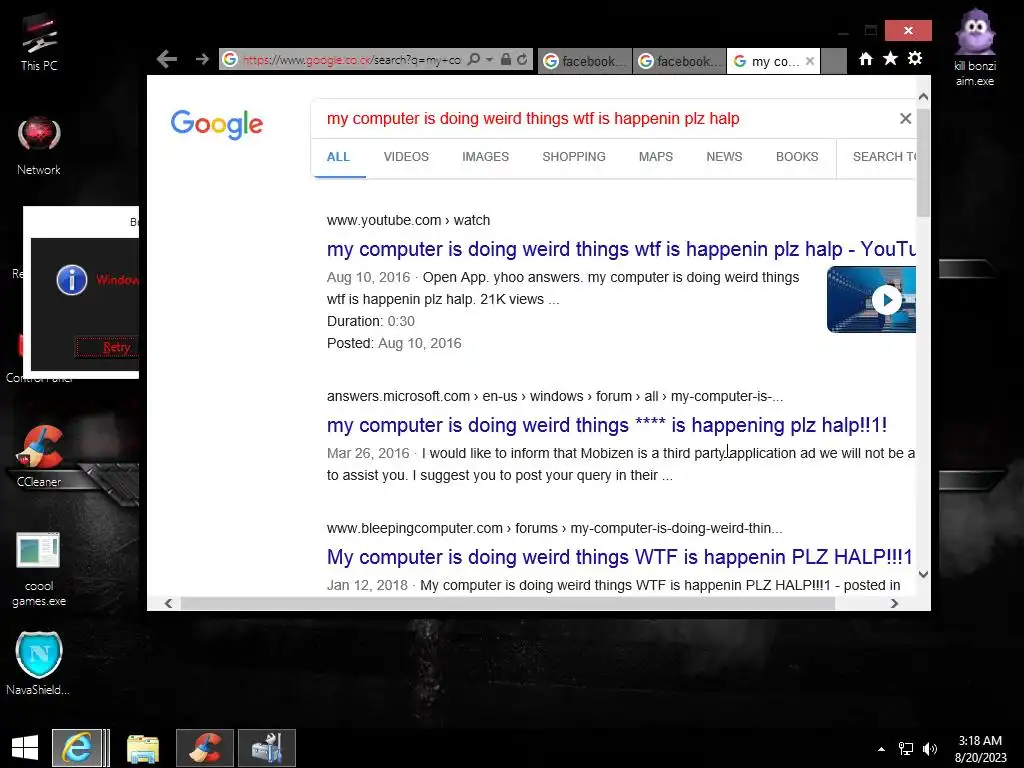Click the info icon in background dialog
Screen dimensions: 1024x768
click(x=72, y=280)
